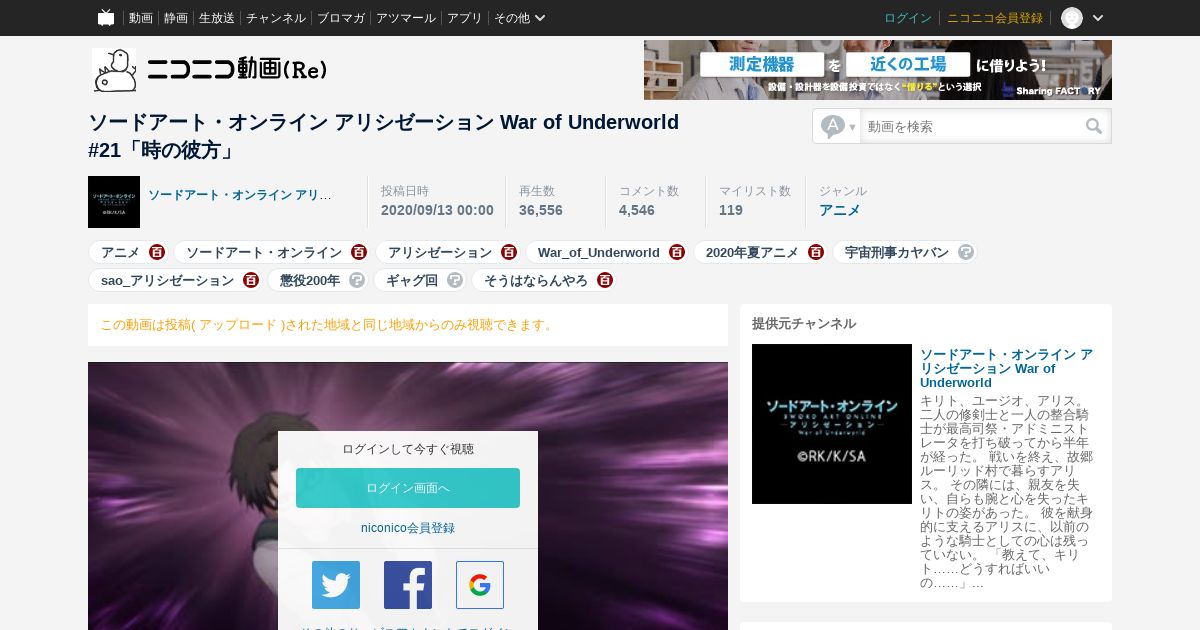This screenshot has width=1200, height=630.
Task: Open アツマール in the top navigation
Action: point(406,18)
